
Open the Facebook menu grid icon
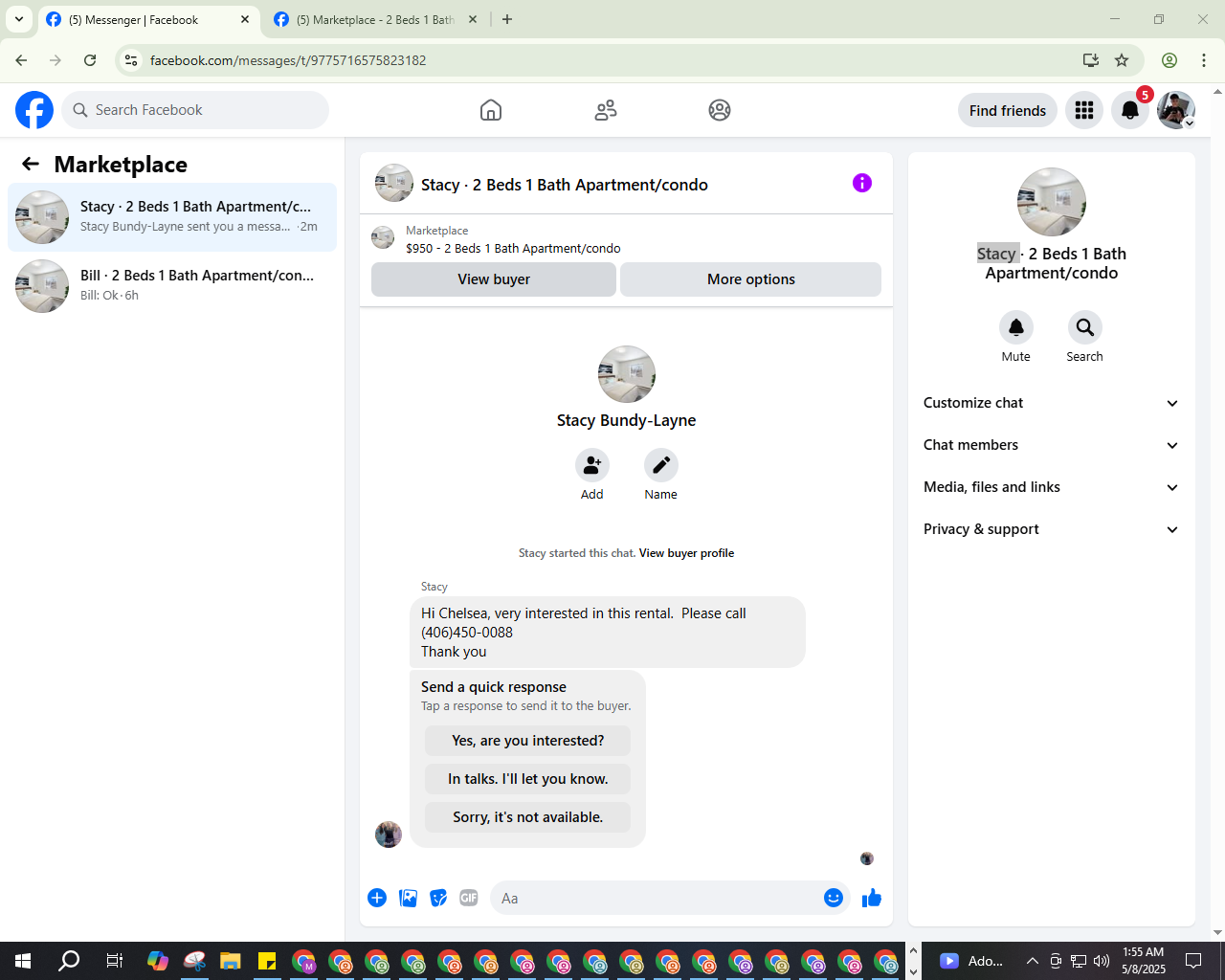[x=1084, y=110]
